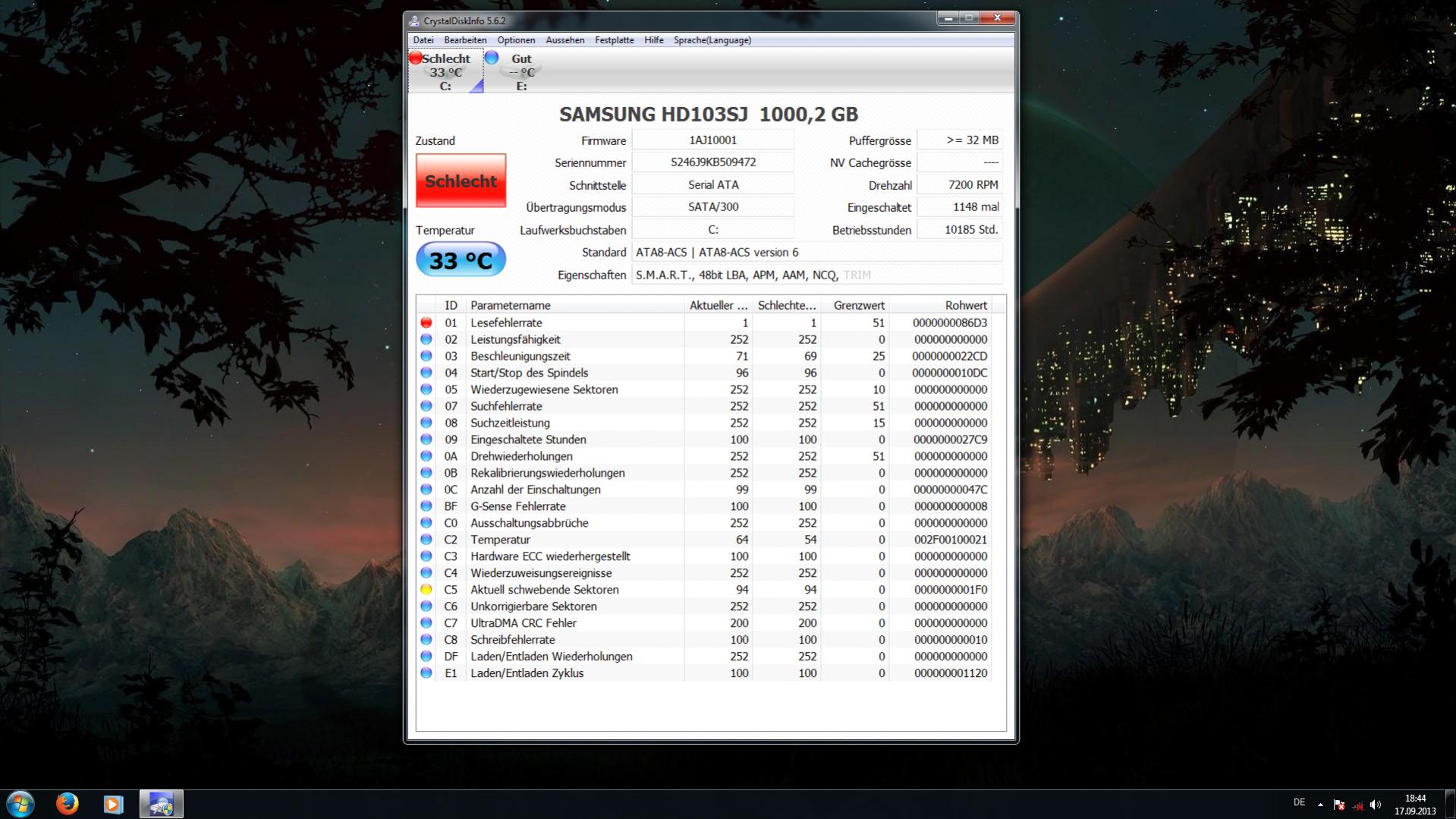This screenshot has height=819, width=1456.
Task: Click the status dot for Wiederzugewiesene Sektoren
Action: pos(426,389)
